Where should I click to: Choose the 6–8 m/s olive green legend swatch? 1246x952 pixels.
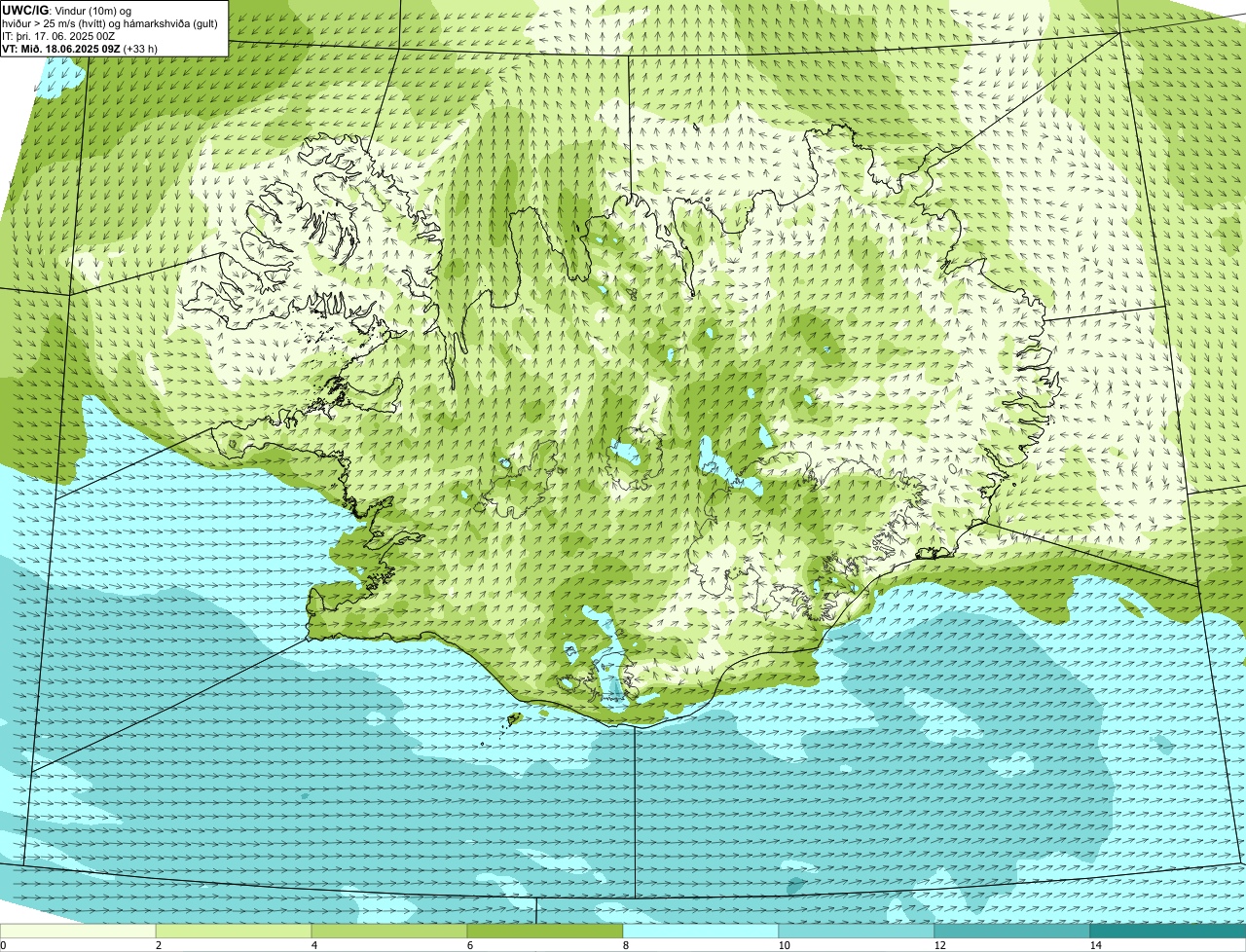545,931
